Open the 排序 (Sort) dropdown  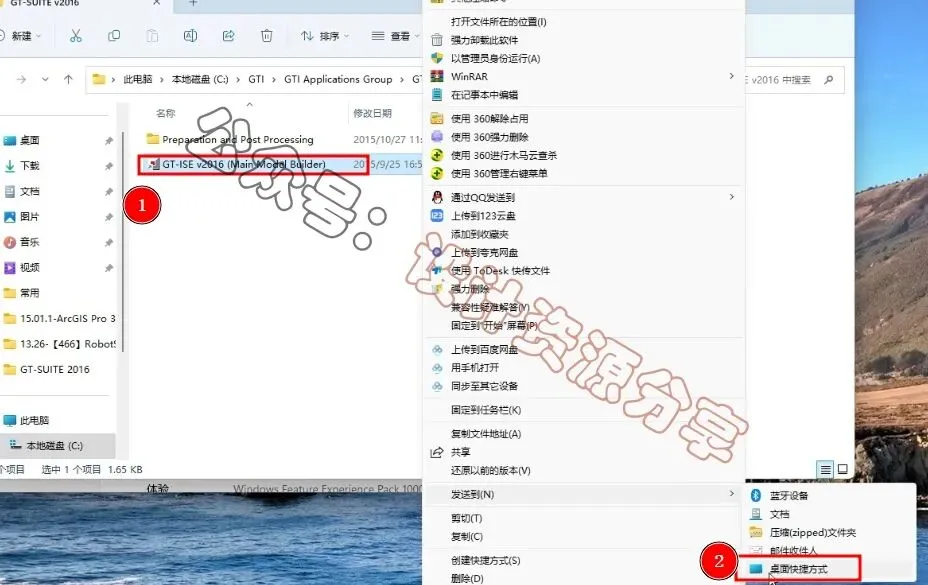click(325, 36)
